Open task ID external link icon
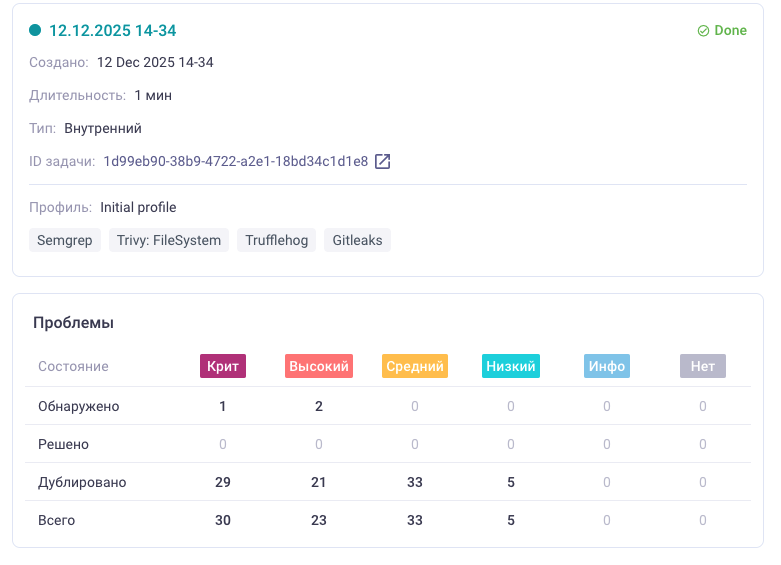The image size is (781, 565). [383, 161]
